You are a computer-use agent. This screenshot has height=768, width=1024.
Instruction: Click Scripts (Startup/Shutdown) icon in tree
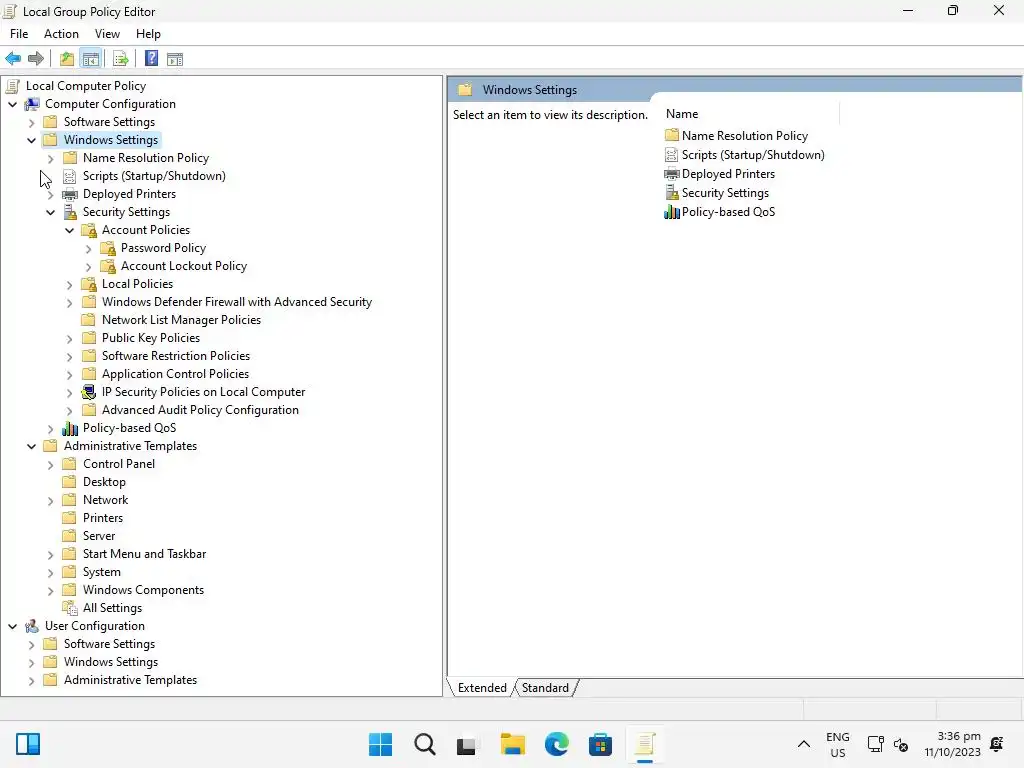click(x=69, y=176)
